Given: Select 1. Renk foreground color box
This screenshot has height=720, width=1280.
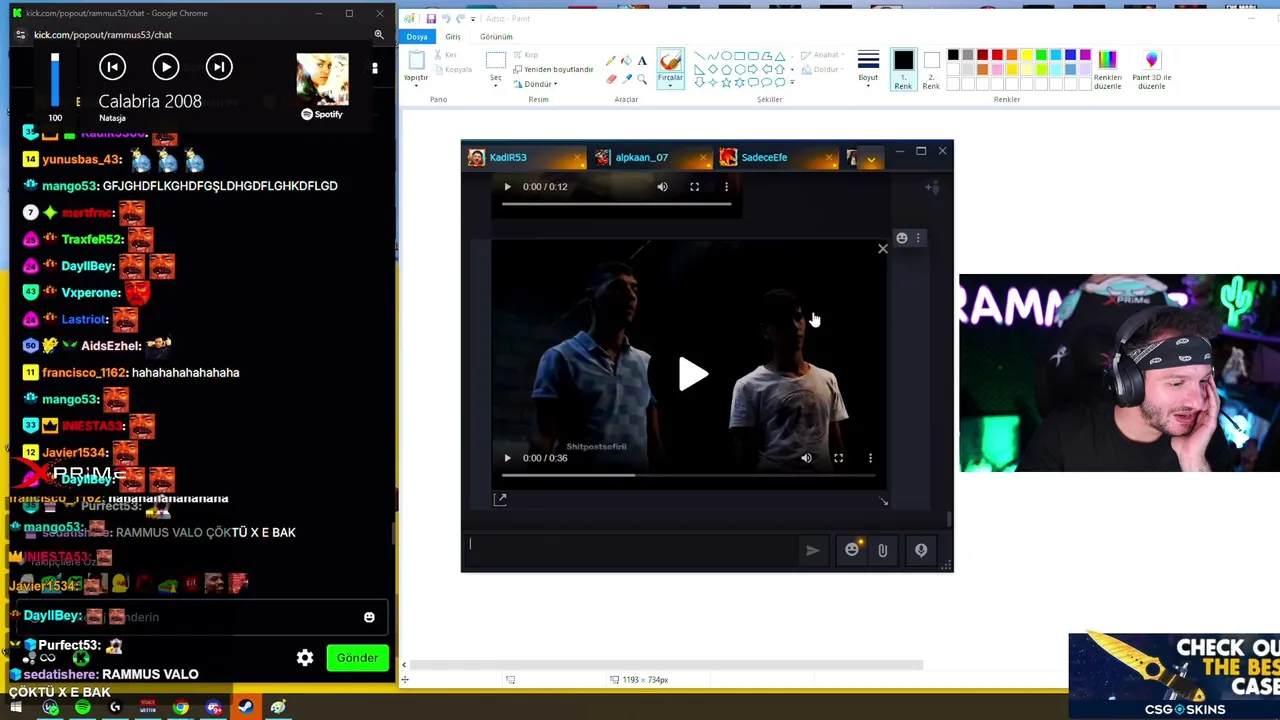Looking at the screenshot, I should point(903,70).
